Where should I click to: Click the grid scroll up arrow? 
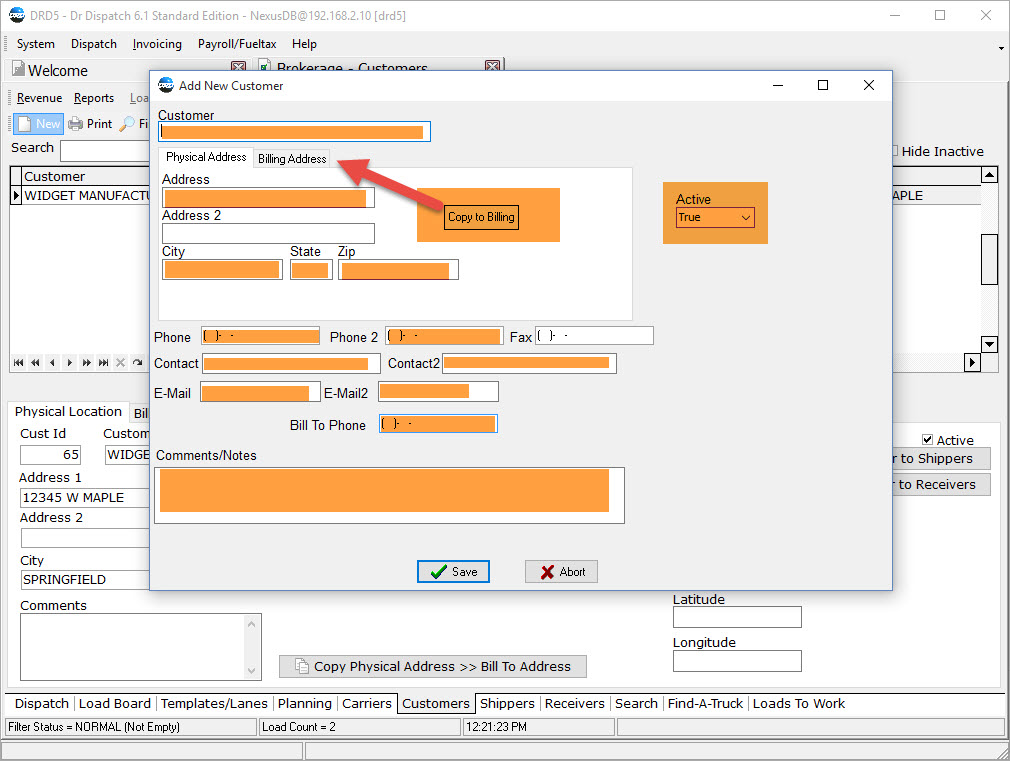click(x=989, y=175)
